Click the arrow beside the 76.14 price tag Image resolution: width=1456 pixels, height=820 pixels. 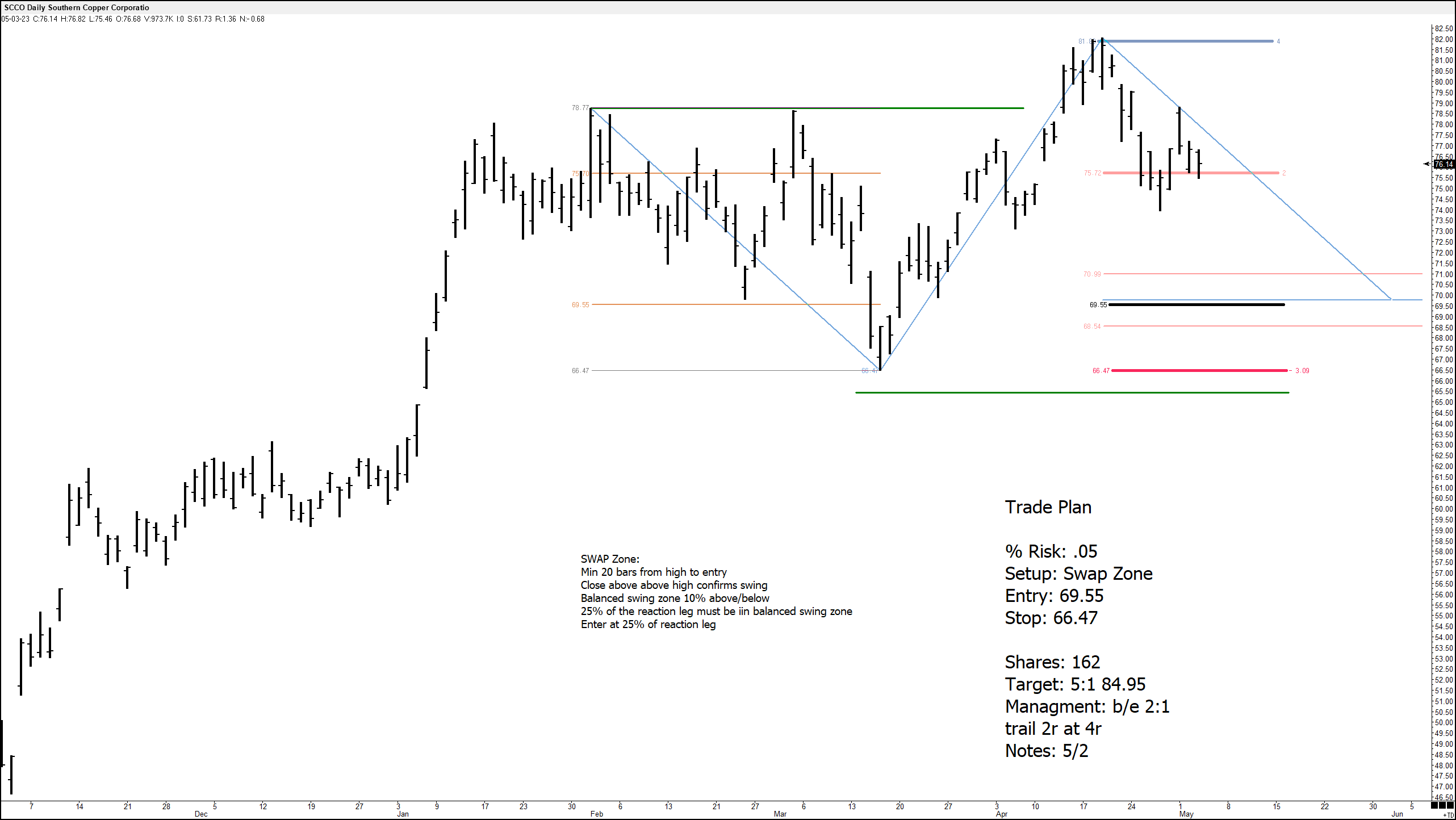(1428, 164)
